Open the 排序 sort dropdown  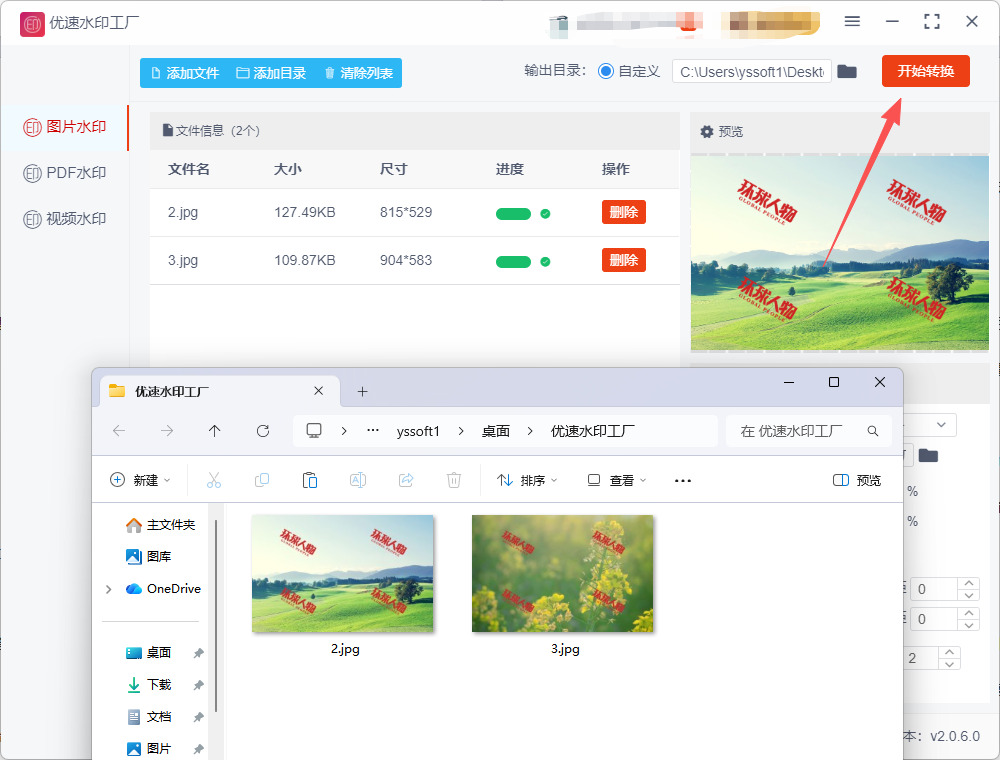pyautogui.click(x=527, y=480)
